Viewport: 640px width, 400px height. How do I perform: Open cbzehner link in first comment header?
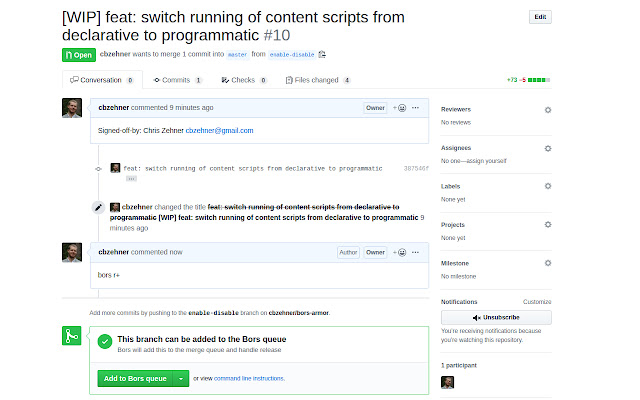tap(113, 107)
